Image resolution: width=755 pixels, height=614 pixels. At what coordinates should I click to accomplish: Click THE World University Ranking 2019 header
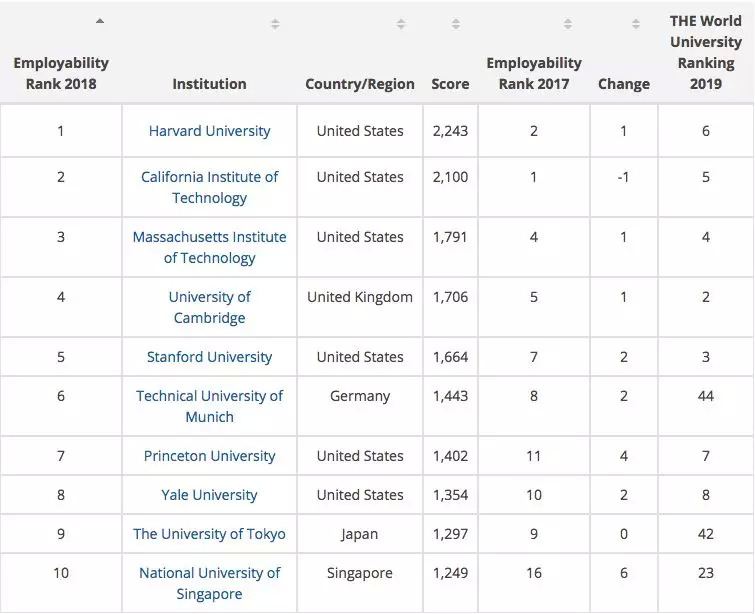tap(705, 51)
